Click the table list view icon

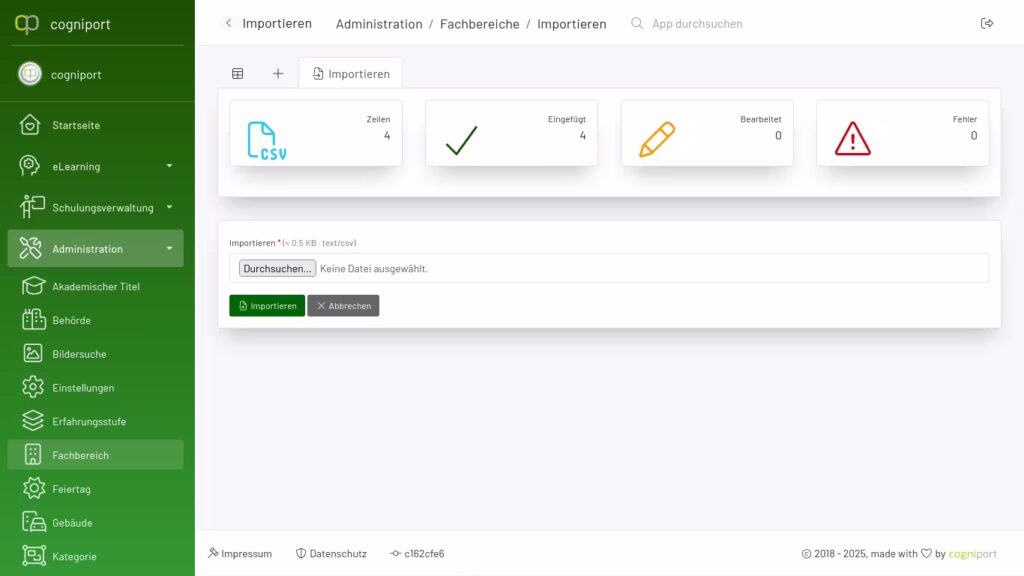coord(238,74)
